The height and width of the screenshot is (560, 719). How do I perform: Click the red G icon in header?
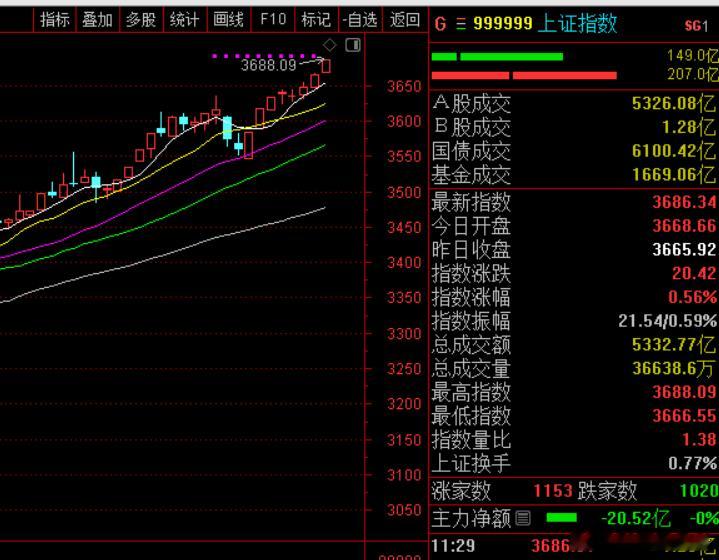point(440,24)
